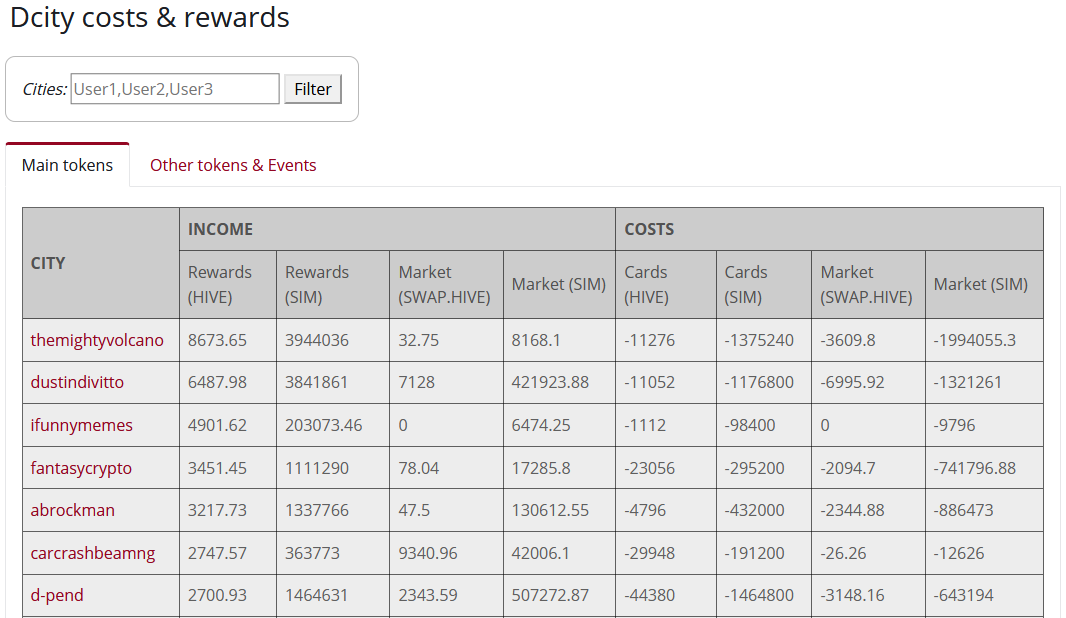Open the d-pend city link
This screenshot has height=618, width=1066.
[x=58, y=595]
